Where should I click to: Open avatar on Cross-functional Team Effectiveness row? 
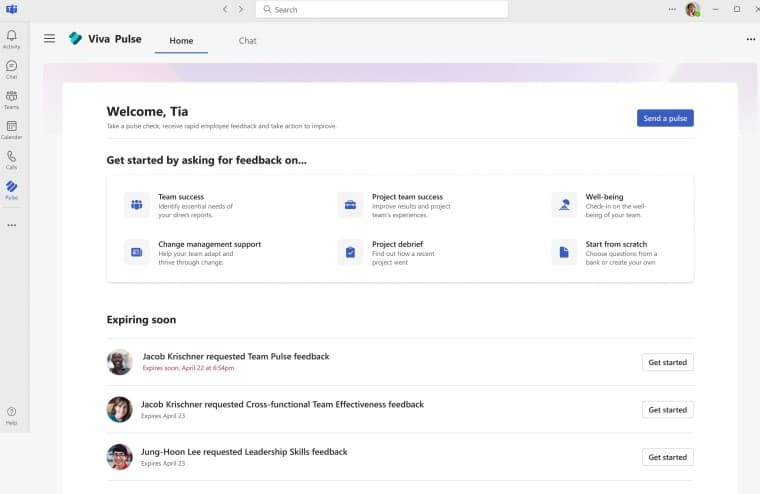(x=119, y=409)
